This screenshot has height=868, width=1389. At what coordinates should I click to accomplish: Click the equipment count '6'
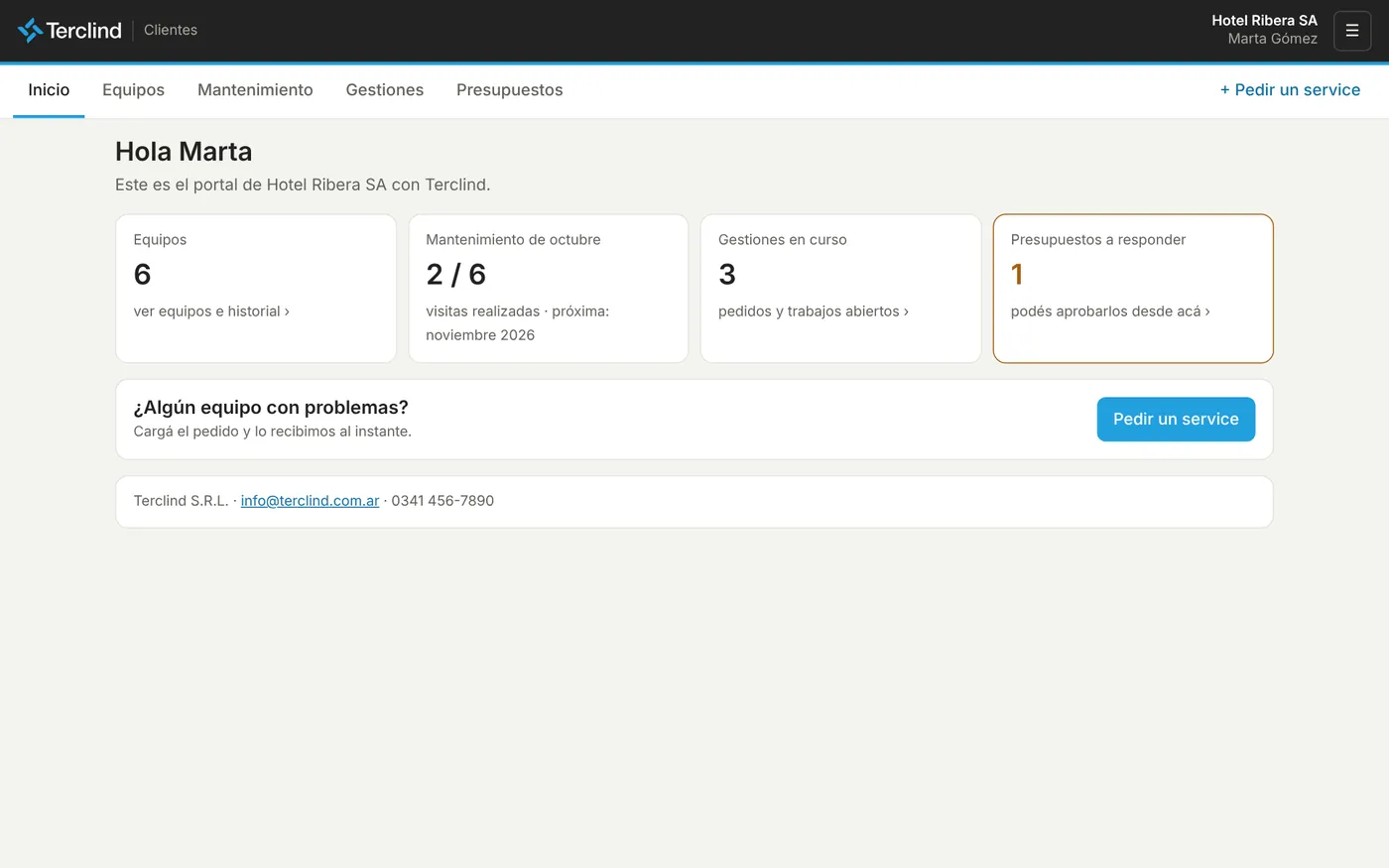point(142,274)
